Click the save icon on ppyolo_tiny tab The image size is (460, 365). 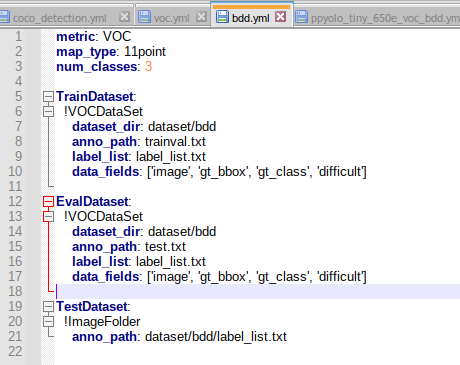click(301, 17)
